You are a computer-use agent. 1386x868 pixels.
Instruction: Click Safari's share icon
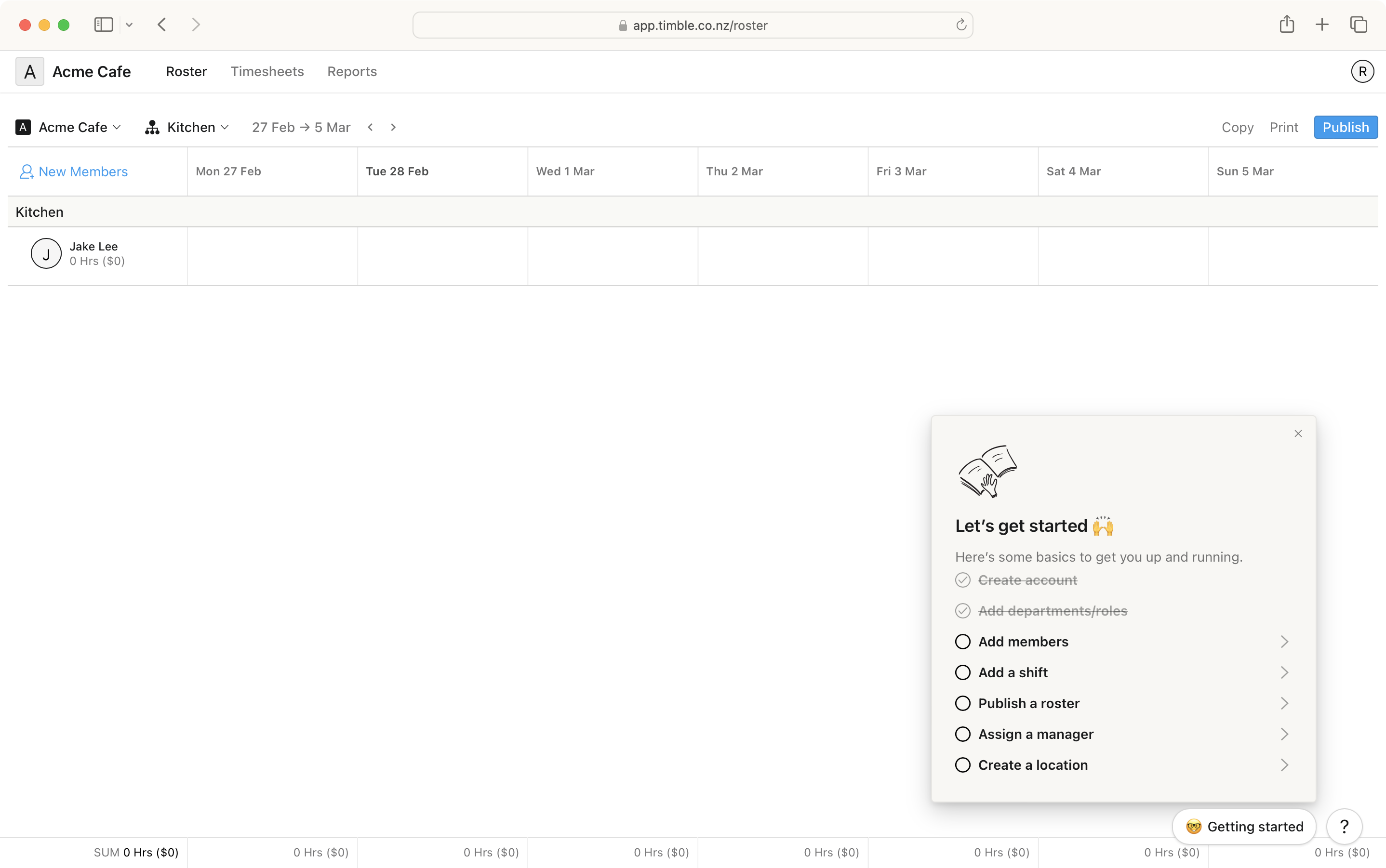tap(1287, 25)
